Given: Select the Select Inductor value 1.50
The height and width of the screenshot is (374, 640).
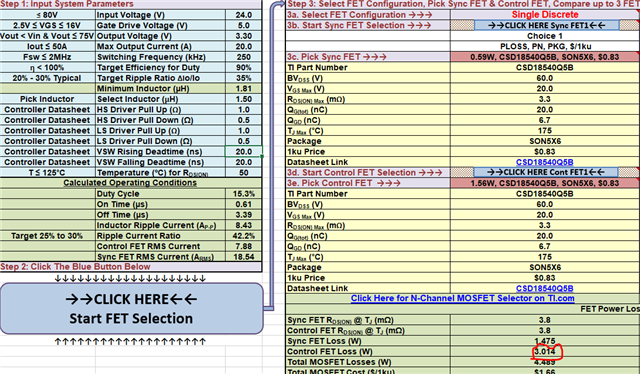Looking at the screenshot, I should pos(244,99).
